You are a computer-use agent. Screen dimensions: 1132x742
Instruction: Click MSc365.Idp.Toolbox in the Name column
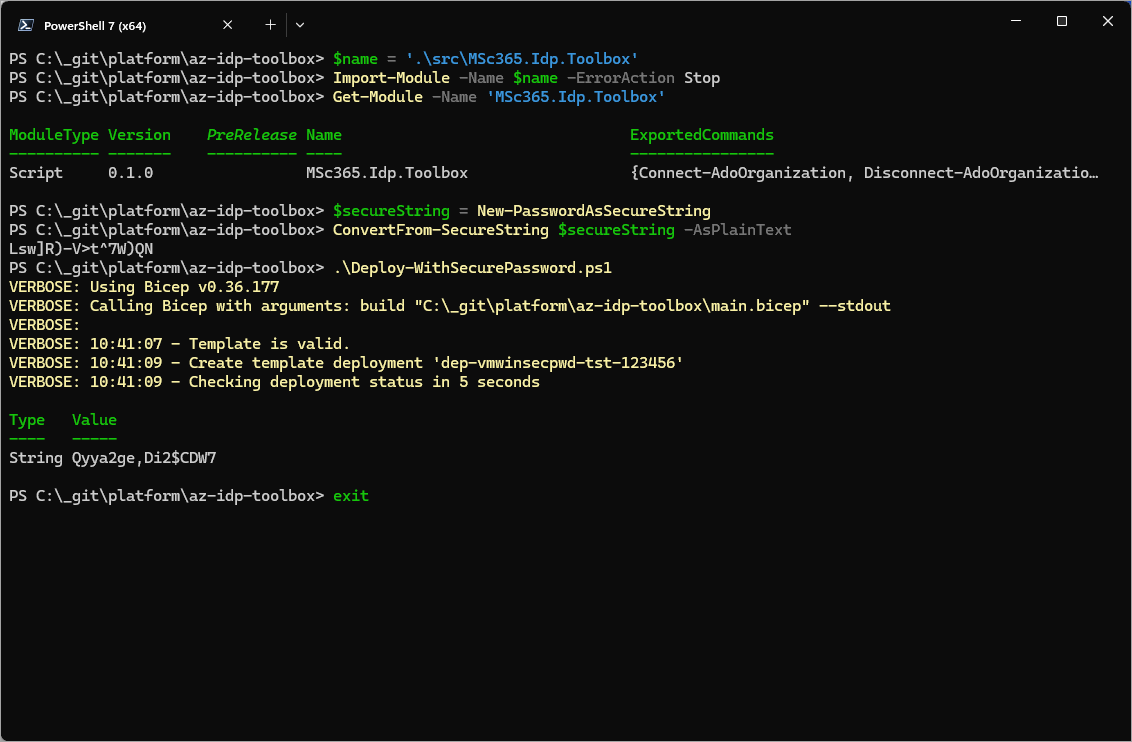coord(386,173)
